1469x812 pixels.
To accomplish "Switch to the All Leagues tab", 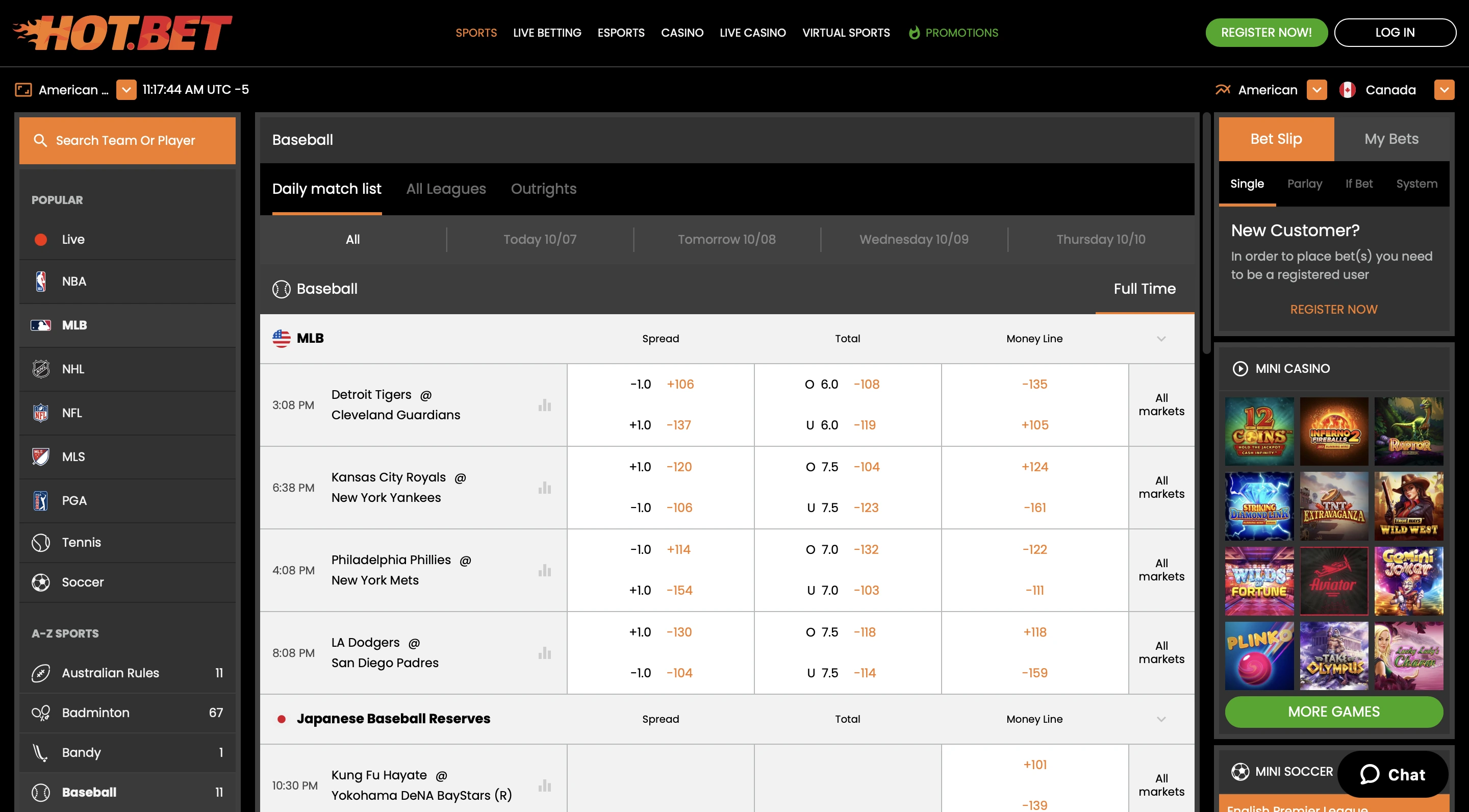I will [446, 189].
